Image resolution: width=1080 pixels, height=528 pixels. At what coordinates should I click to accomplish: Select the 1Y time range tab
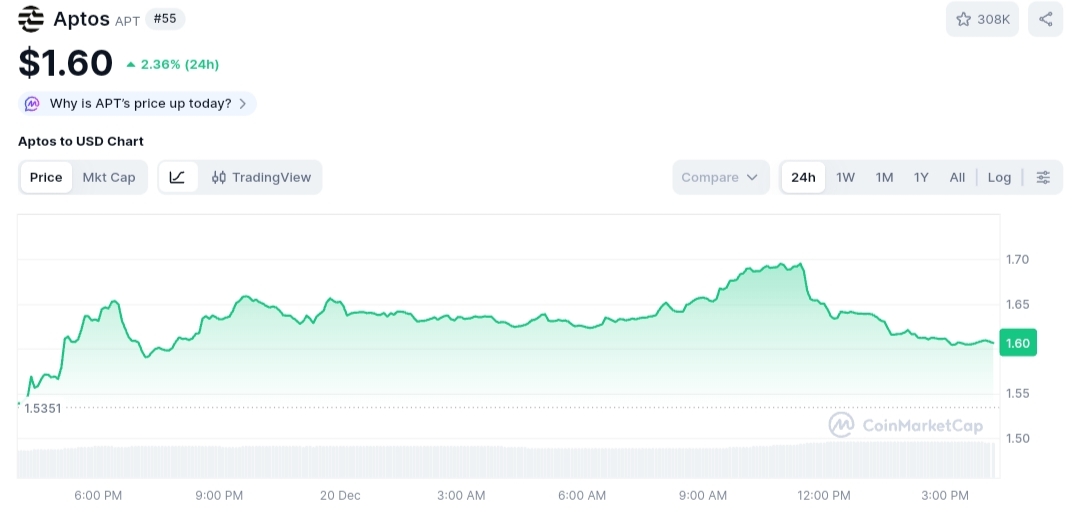pos(921,178)
